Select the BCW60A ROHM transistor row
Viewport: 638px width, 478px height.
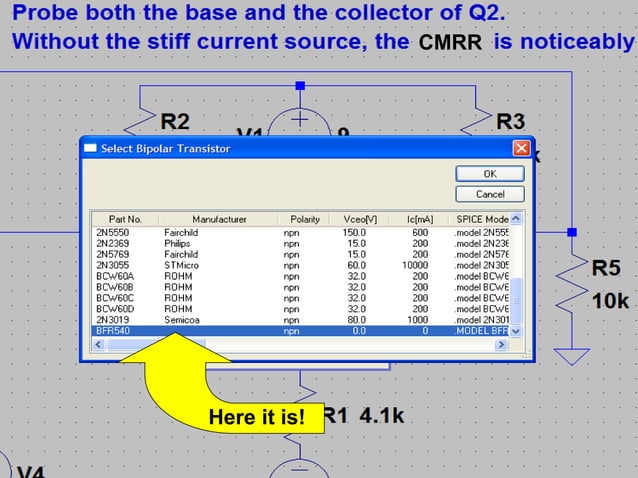point(301,276)
